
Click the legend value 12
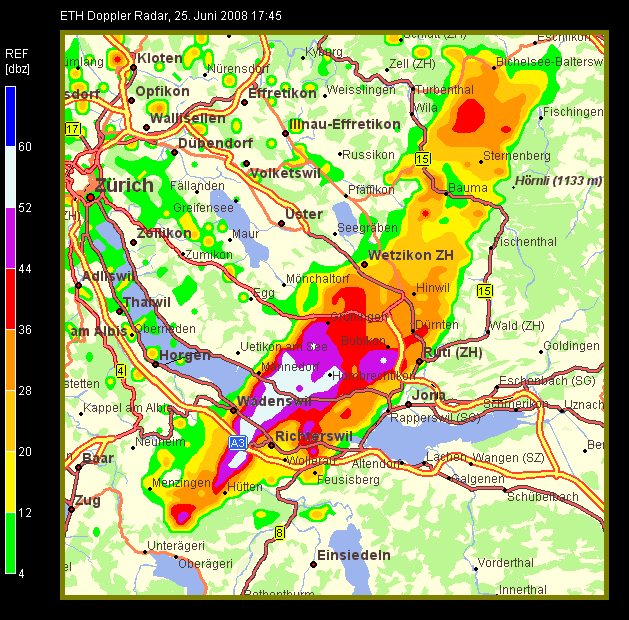25,513
